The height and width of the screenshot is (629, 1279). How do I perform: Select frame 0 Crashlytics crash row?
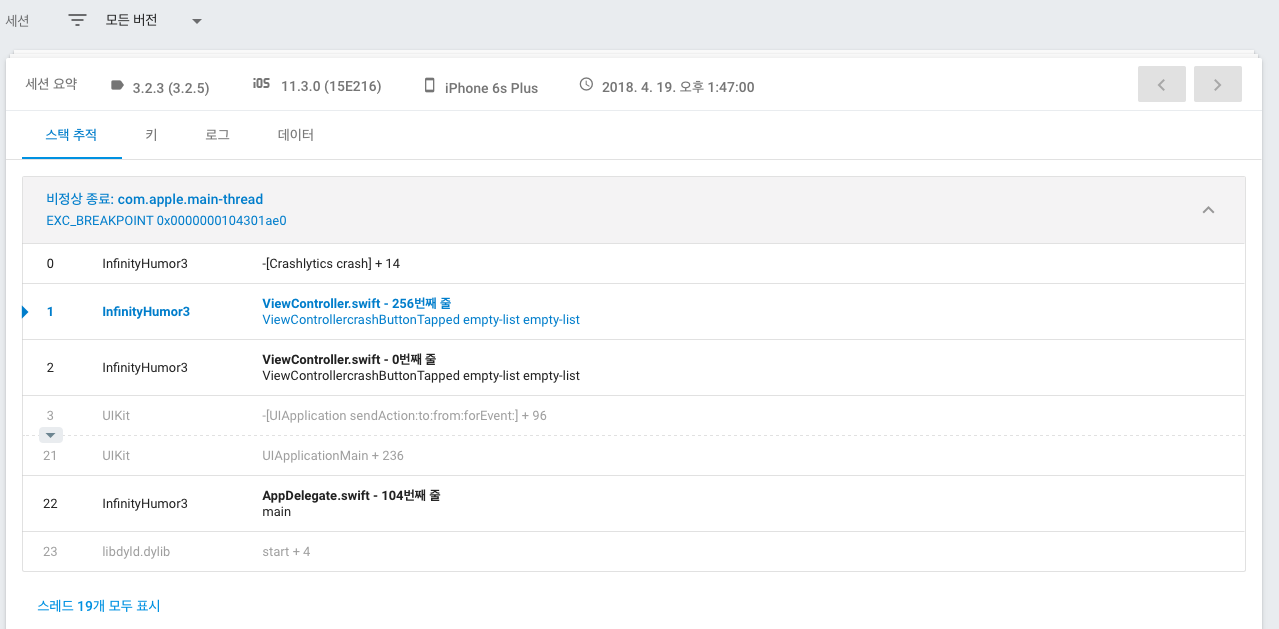(x=634, y=264)
